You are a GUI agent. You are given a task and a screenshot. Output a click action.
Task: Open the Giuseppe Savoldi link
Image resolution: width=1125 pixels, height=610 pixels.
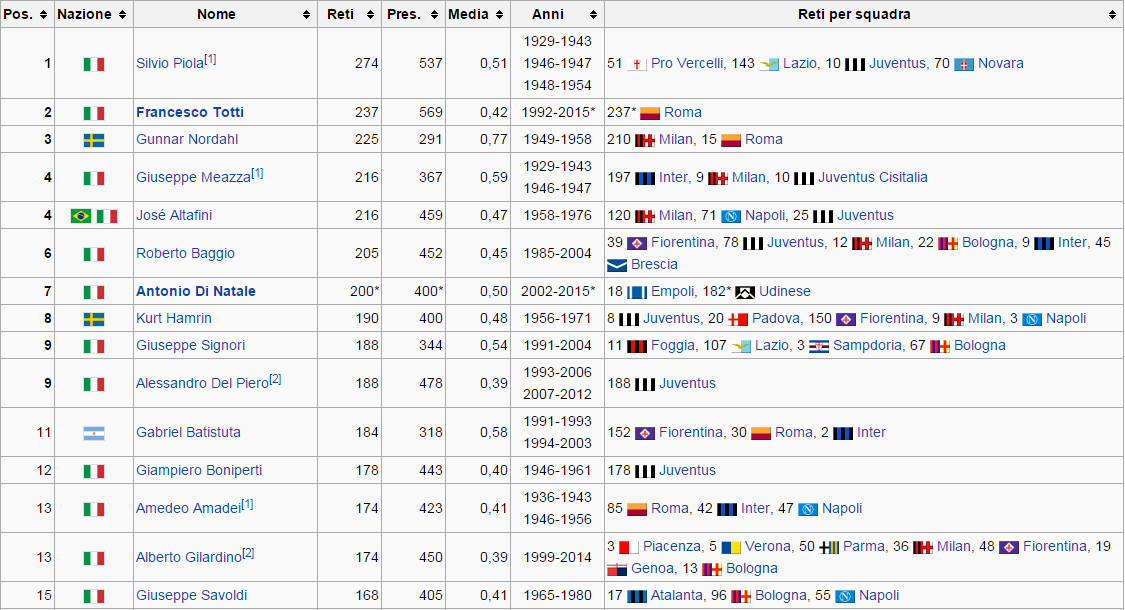[x=192, y=595]
